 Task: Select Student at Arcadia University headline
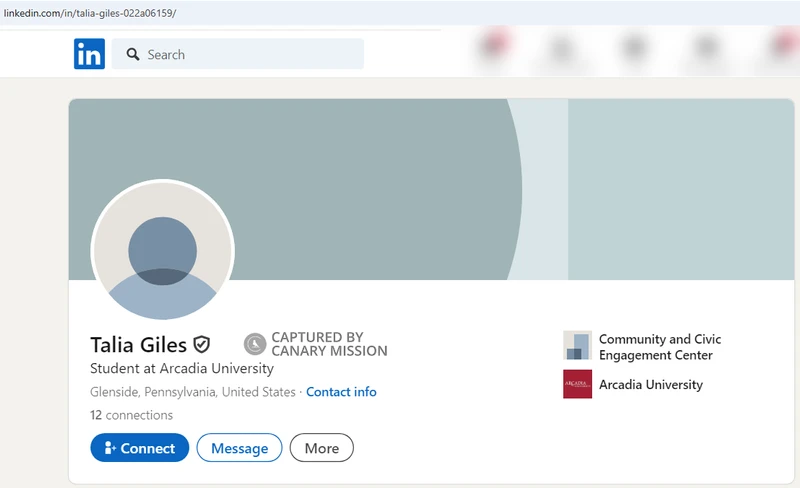pos(182,368)
